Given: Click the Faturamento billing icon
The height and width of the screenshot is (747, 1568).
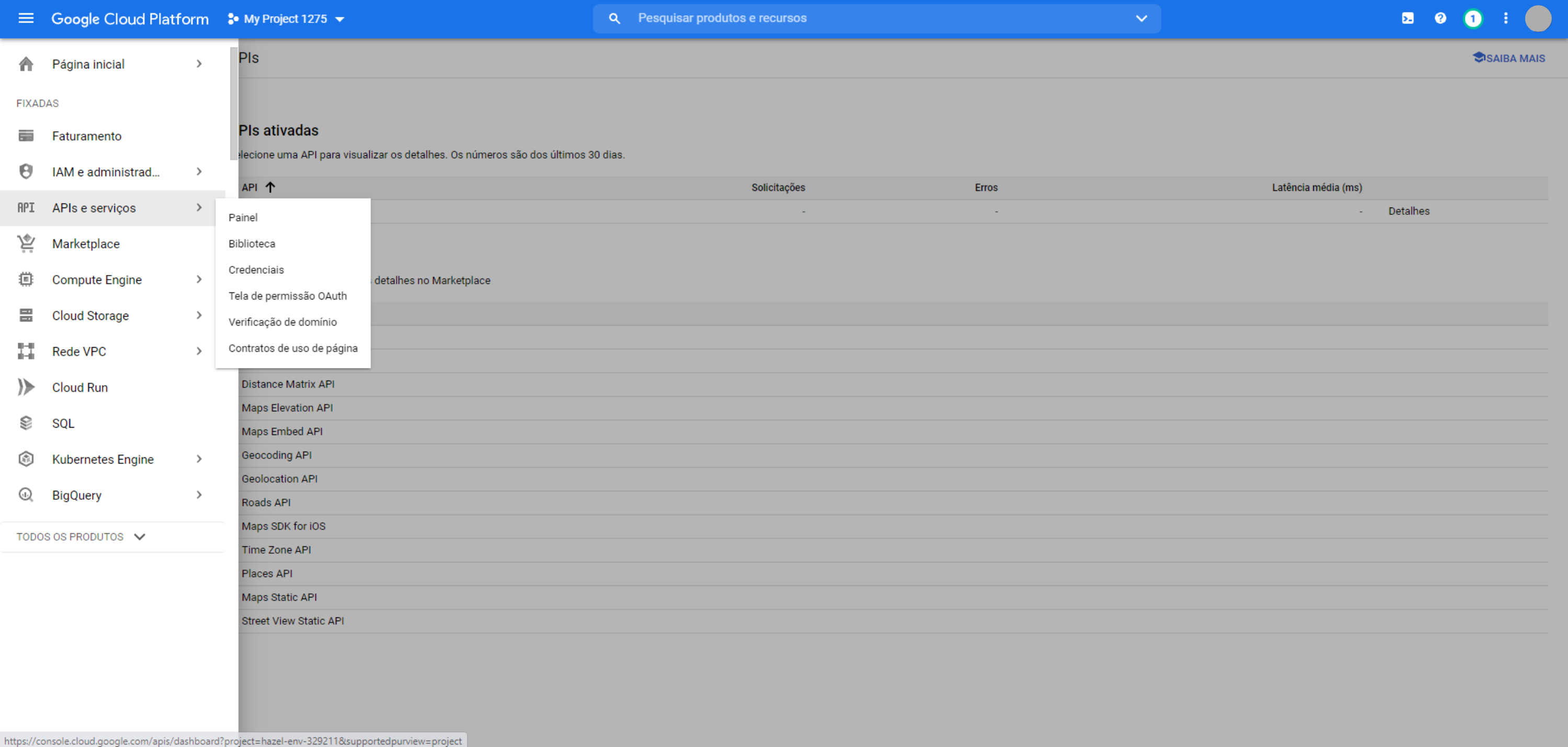Looking at the screenshot, I should click(x=26, y=136).
